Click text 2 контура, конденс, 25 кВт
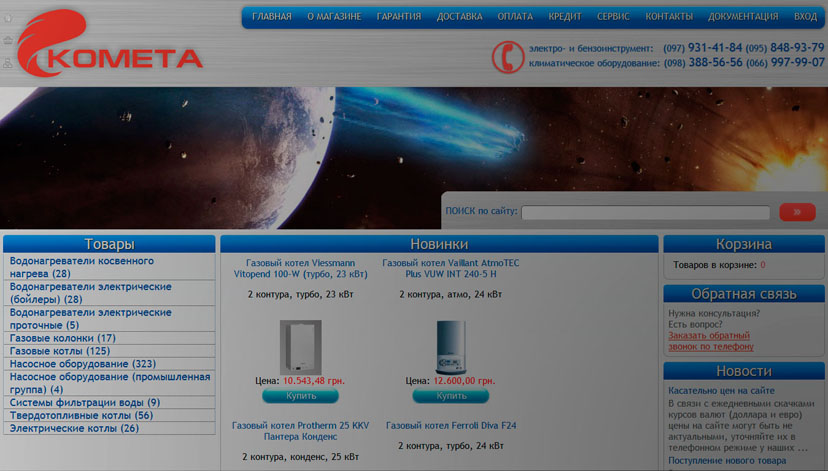This screenshot has width=828, height=471. click(300, 457)
